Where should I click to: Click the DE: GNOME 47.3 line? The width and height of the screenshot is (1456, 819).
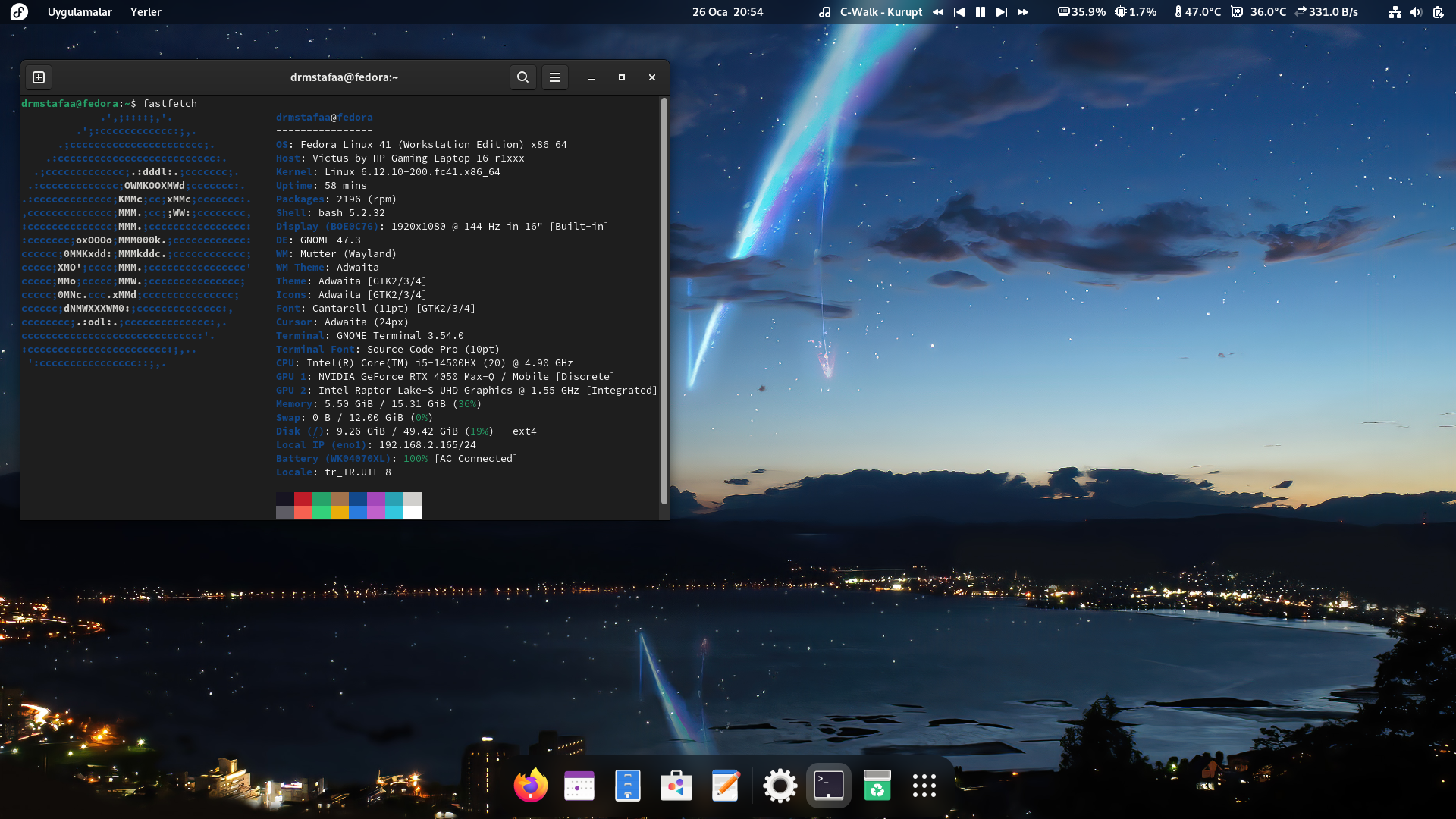318,240
